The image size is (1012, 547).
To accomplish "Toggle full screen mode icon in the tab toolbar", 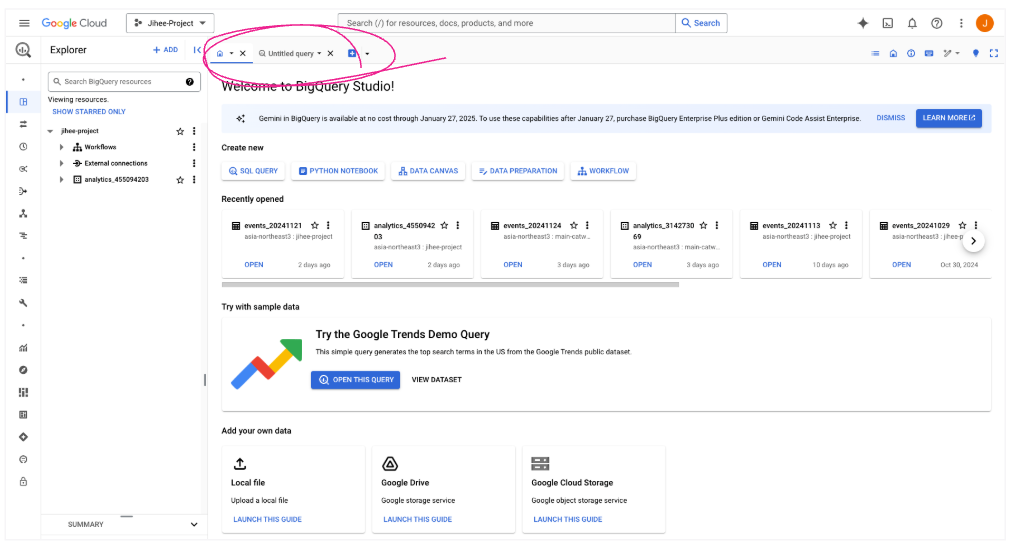I will coord(994,54).
